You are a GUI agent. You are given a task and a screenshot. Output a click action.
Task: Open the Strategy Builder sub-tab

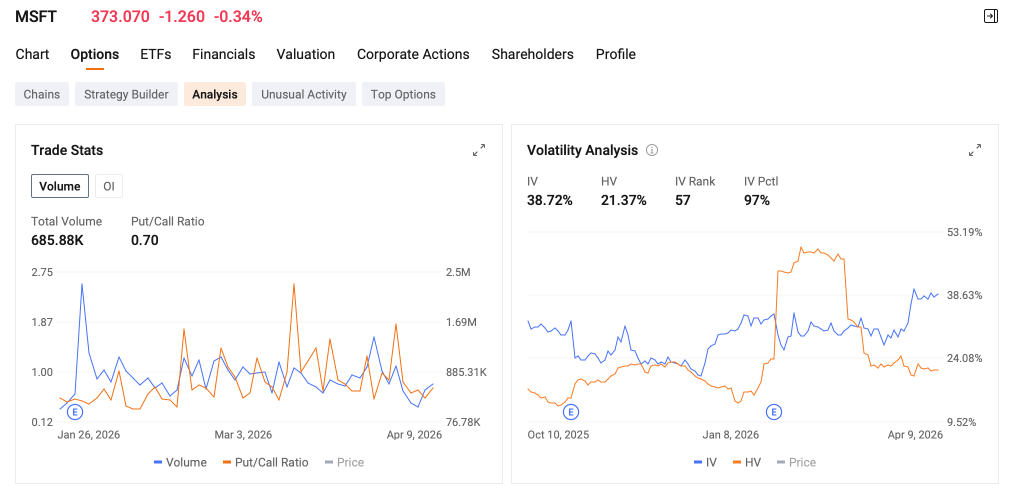click(126, 94)
